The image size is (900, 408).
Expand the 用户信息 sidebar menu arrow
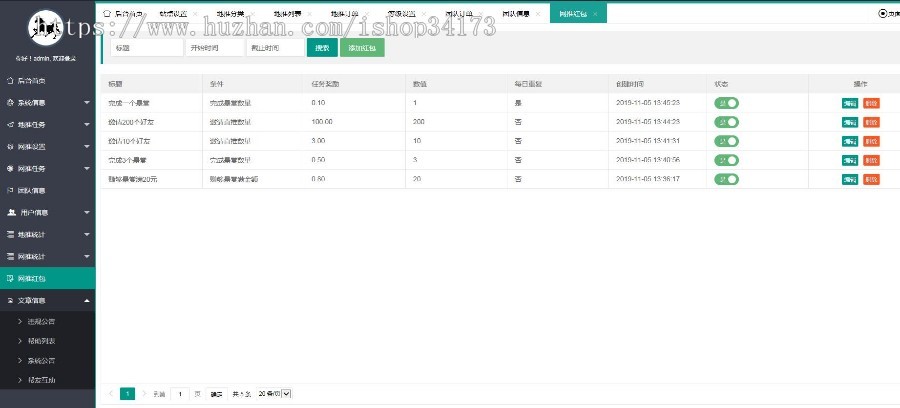[x=87, y=212]
